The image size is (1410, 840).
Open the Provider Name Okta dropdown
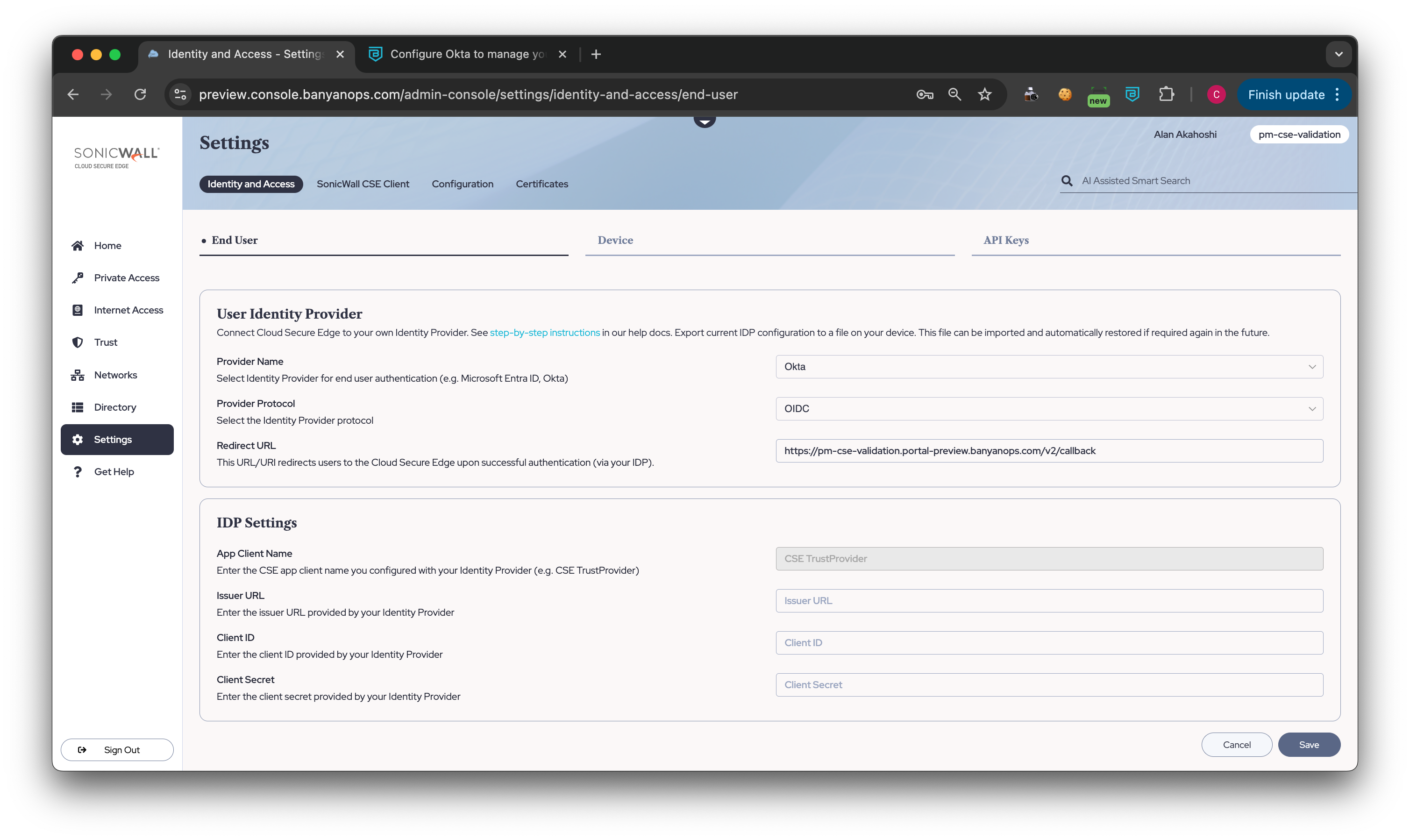(1049, 367)
